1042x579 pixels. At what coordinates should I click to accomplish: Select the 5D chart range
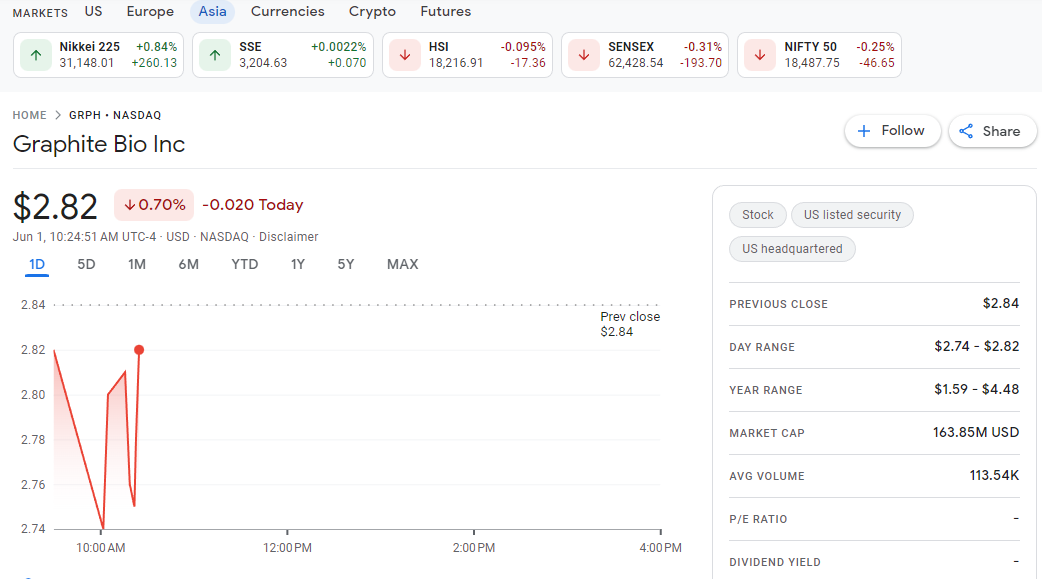(x=86, y=265)
